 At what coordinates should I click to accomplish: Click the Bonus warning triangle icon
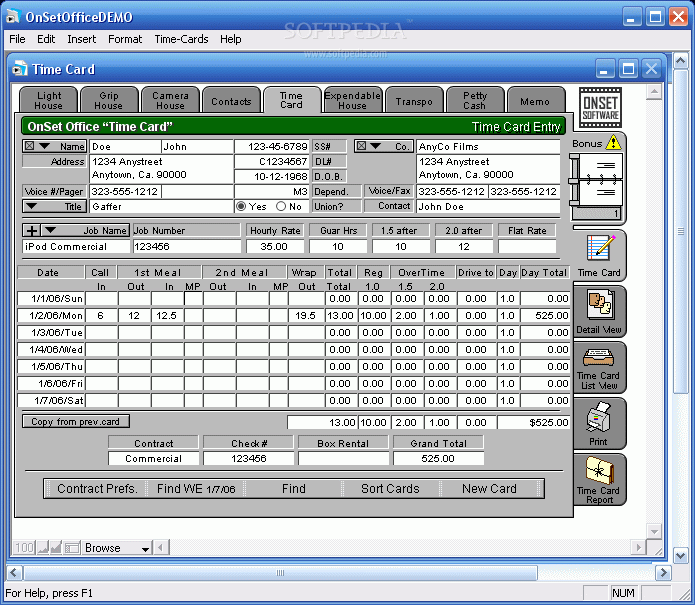pyautogui.click(x=613, y=142)
